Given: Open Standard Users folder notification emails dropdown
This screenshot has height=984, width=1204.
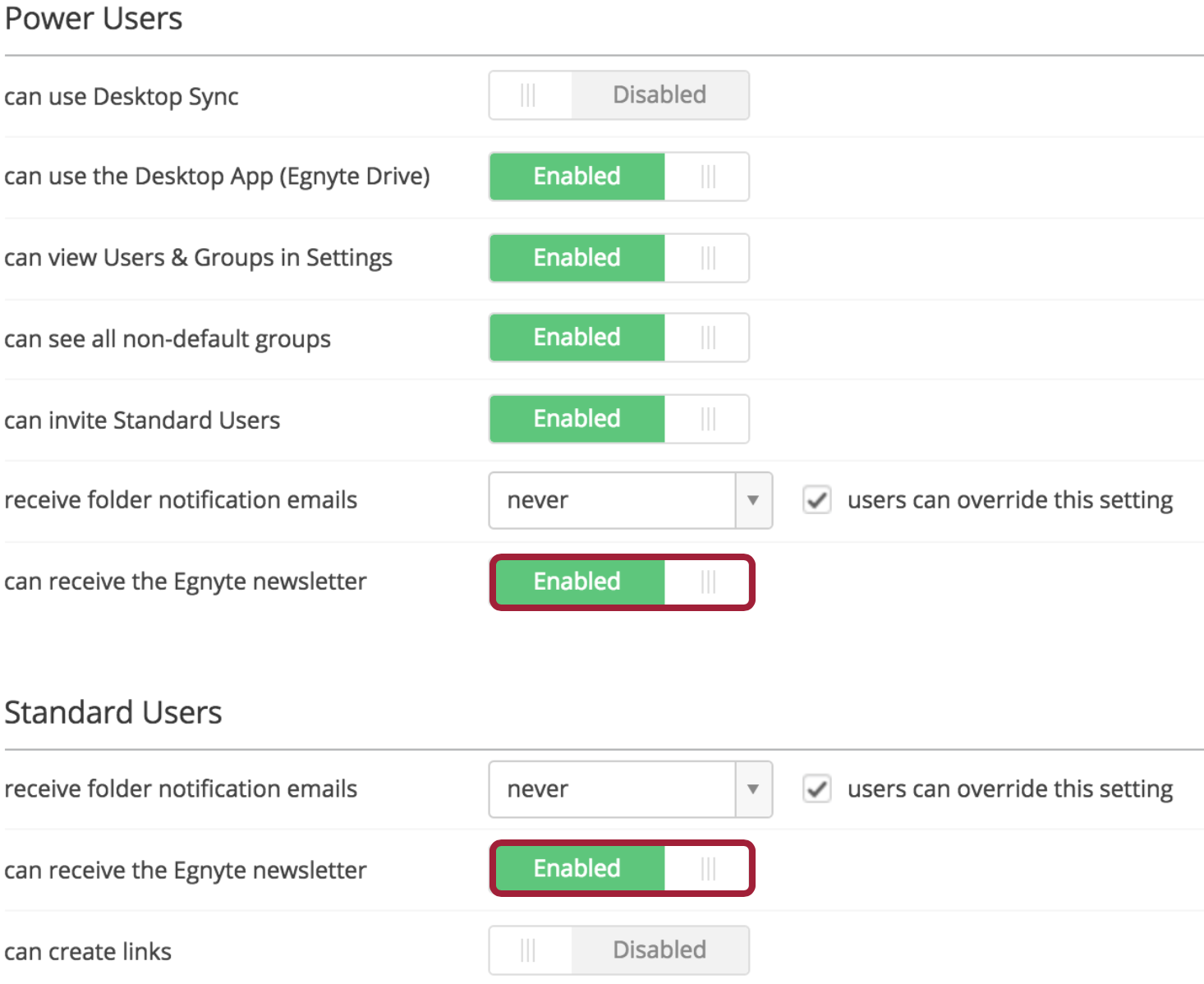Looking at the screenshot, I should click(631, 789).
